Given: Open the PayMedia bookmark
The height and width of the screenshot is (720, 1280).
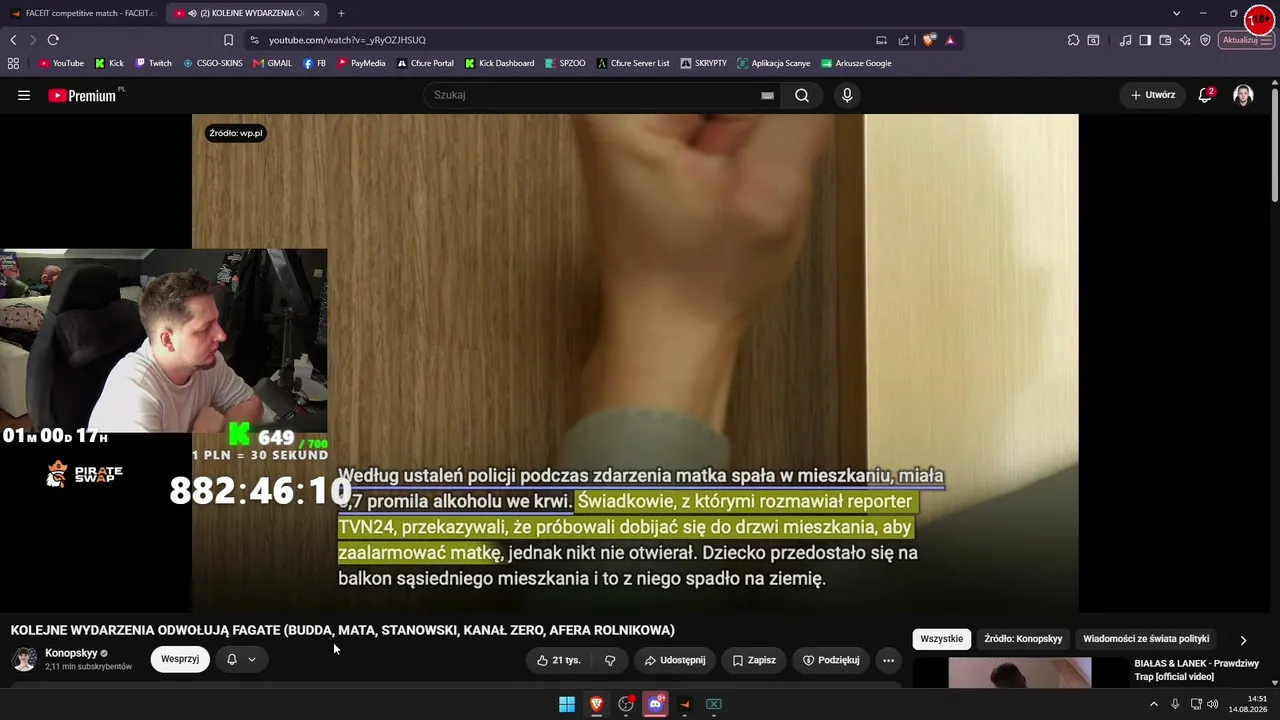Looking at the screenshot, I should pyautogui.click(x=361, y=63).
